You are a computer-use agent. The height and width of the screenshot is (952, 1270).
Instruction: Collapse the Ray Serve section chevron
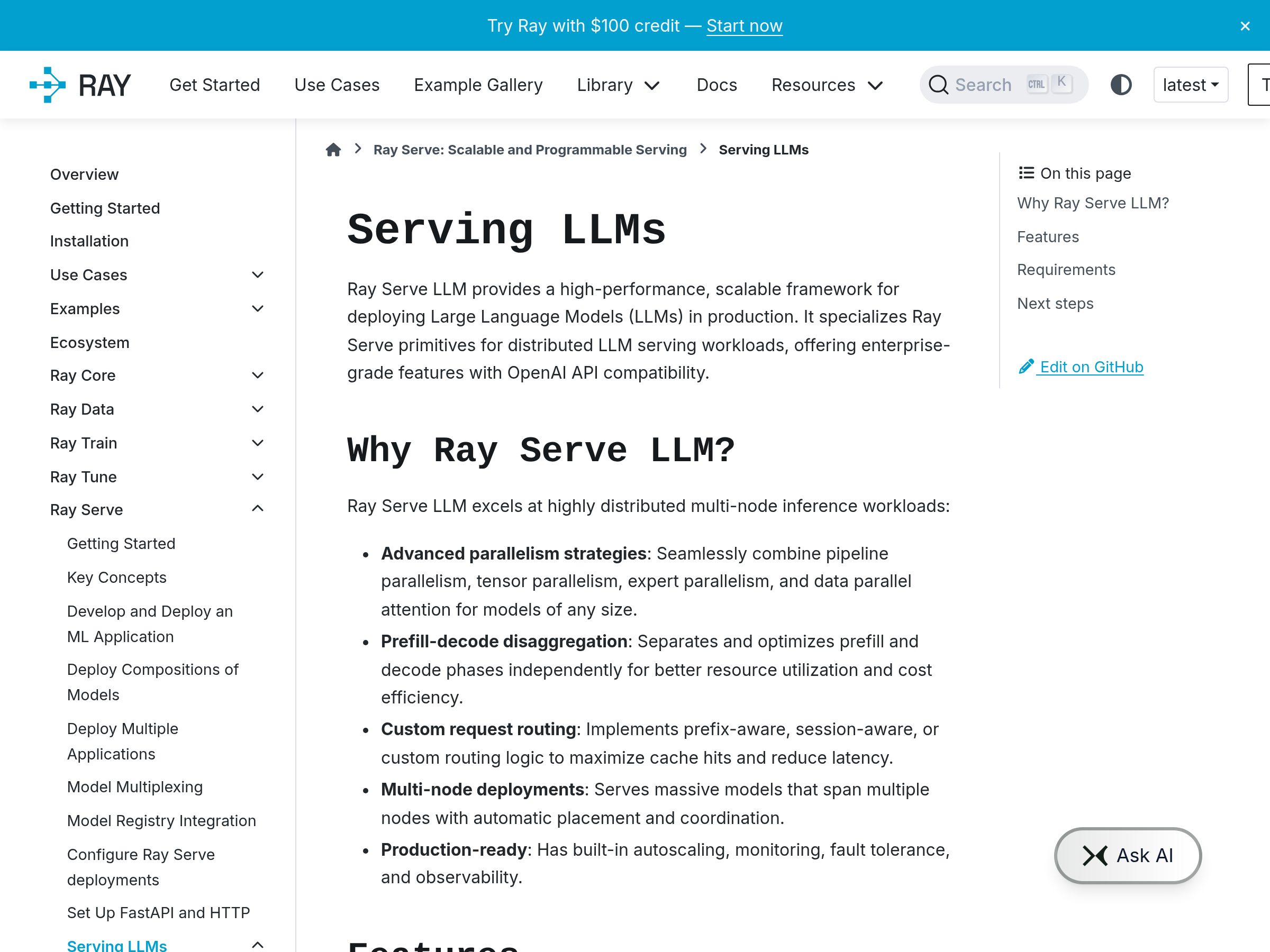point(258,508)
